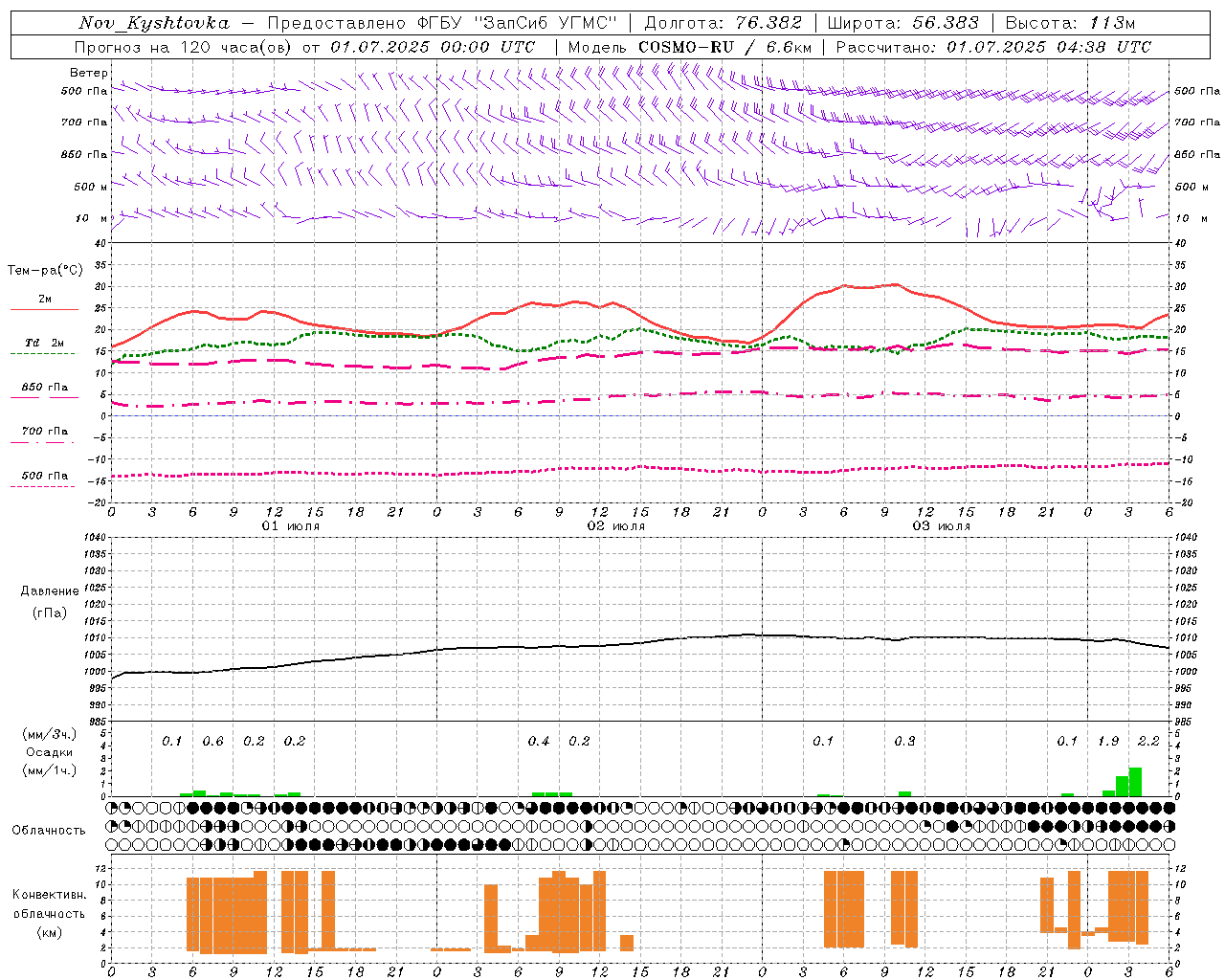Click the Облачность label
1225x980 pixels.
(x=49, y=831)
